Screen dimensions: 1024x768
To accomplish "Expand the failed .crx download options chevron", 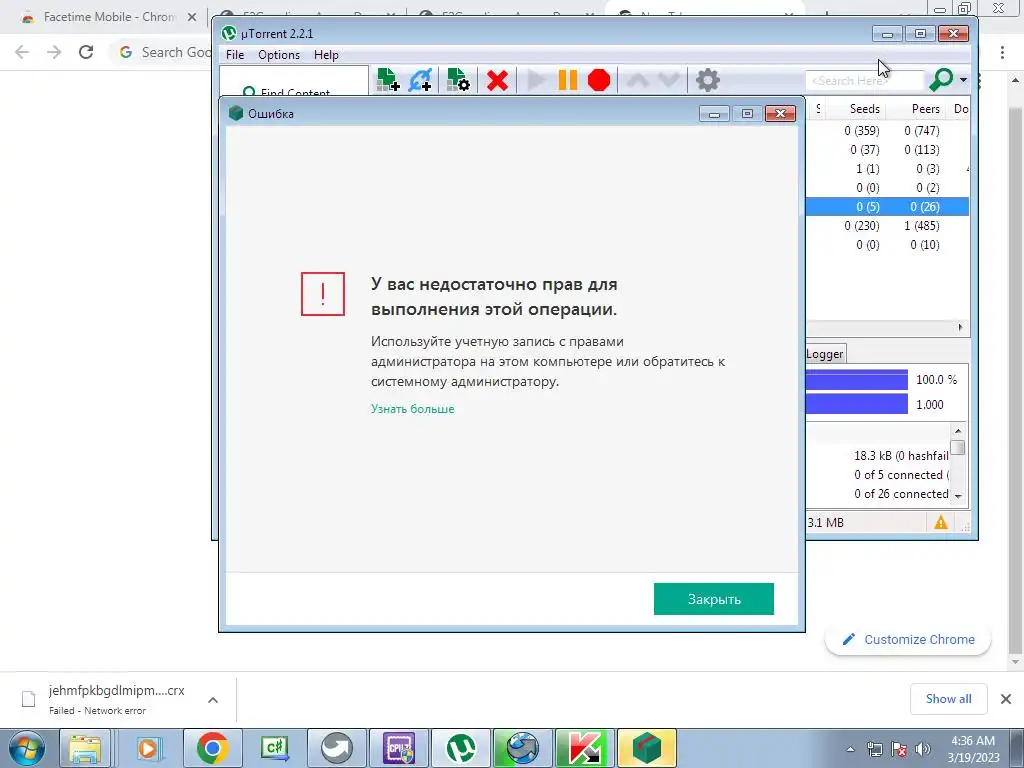I will click(x=213, y=699).
